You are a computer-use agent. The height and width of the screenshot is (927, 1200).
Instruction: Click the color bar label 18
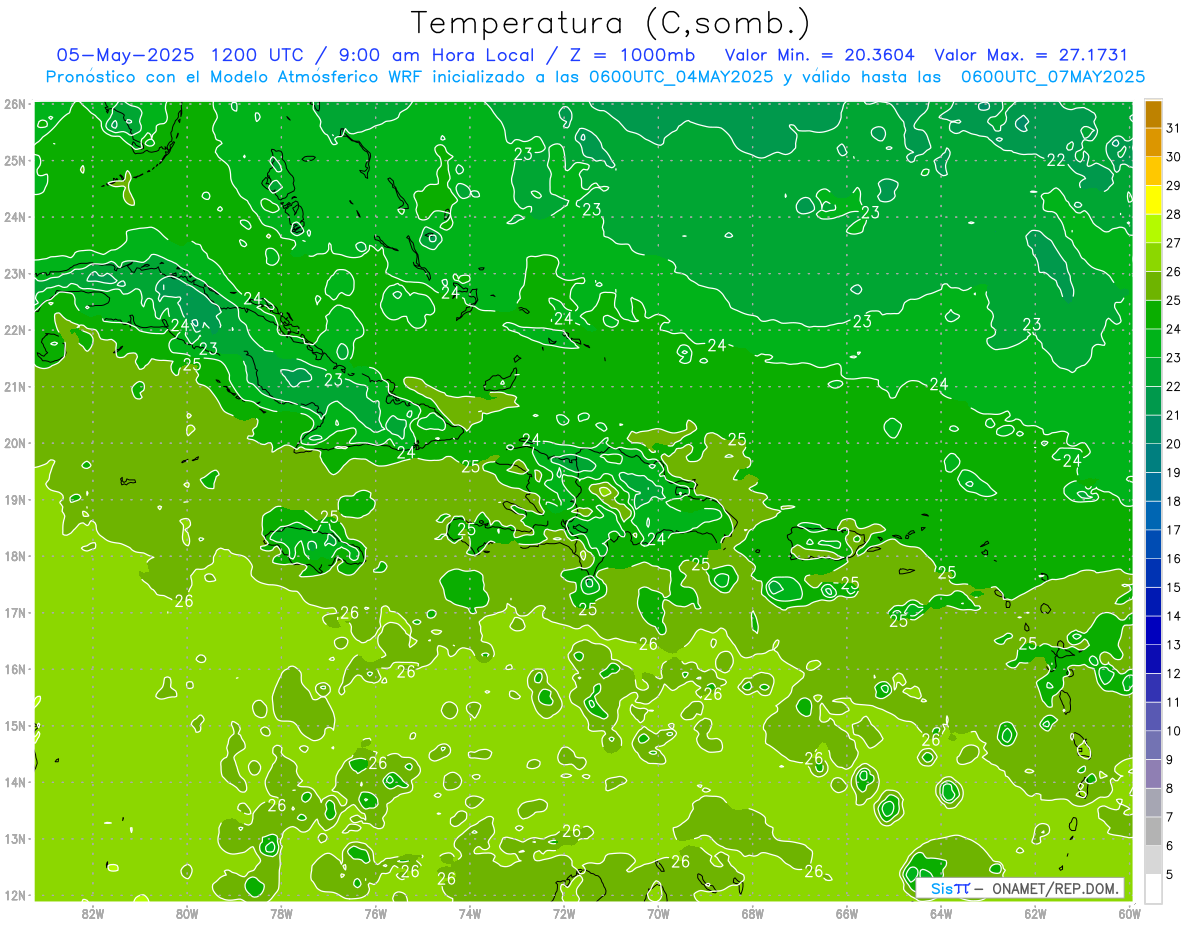pyautogui.click(x=1174, y=501)
